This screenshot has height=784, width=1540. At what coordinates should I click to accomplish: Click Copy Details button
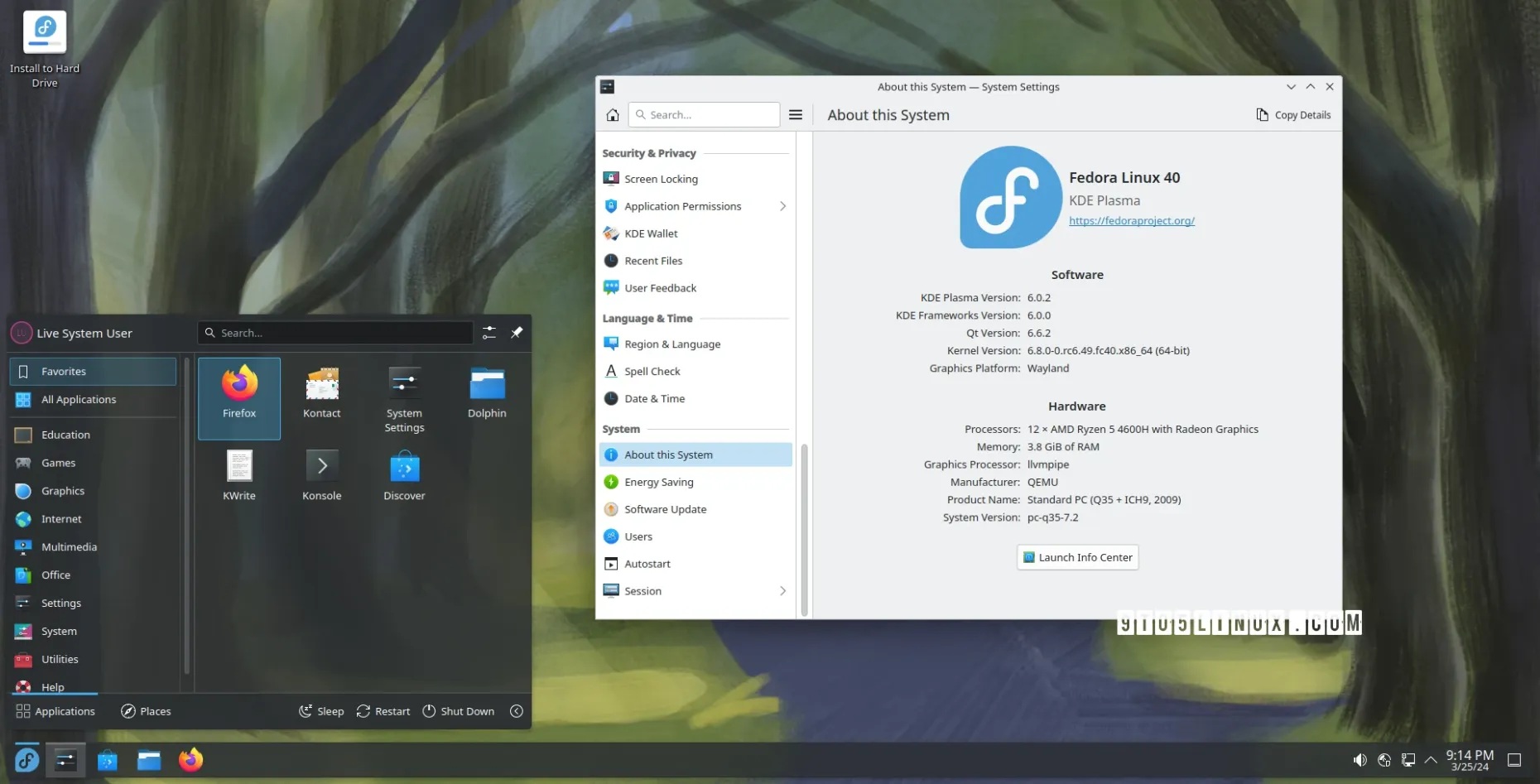(x=1293, y=115)
